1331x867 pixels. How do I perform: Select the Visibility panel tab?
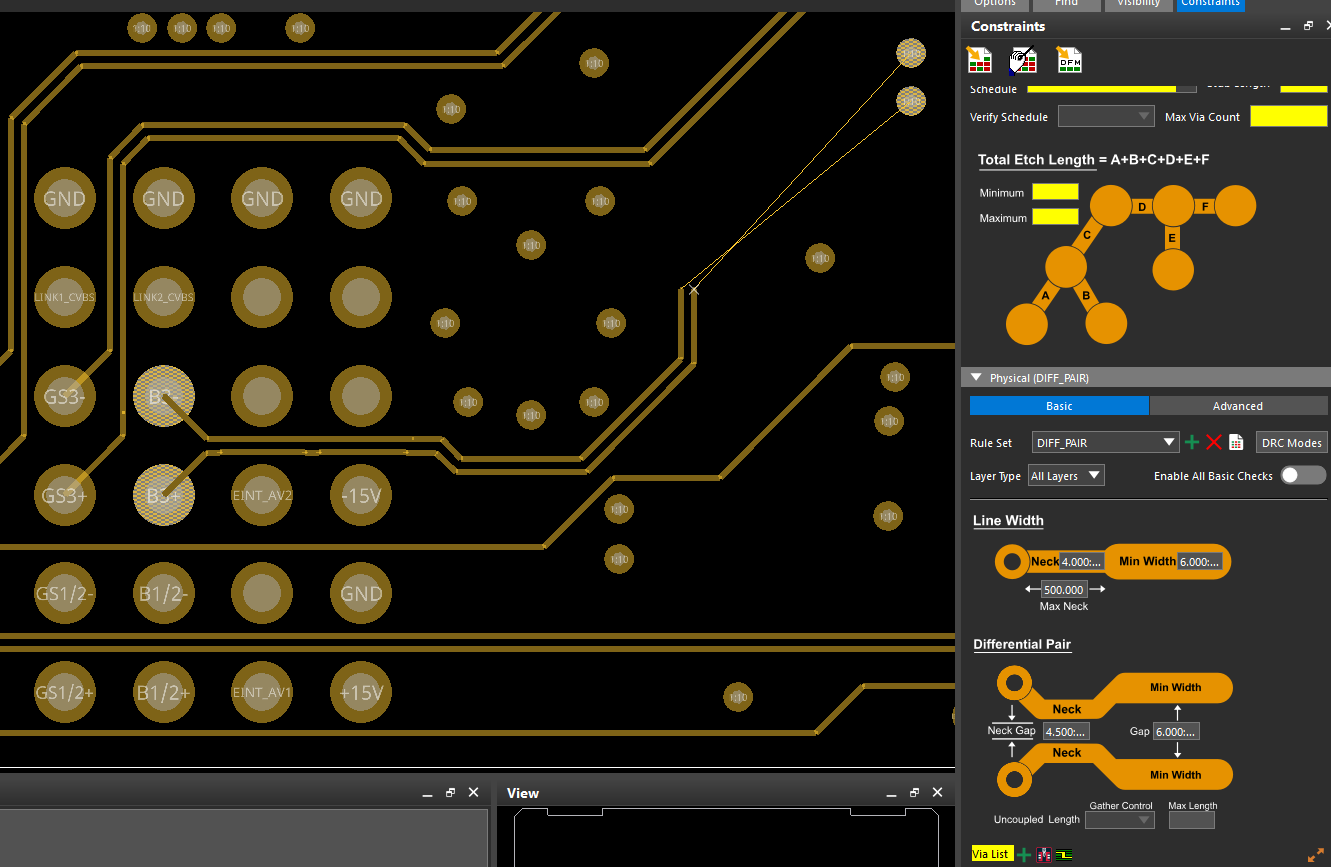[1138, 4]
